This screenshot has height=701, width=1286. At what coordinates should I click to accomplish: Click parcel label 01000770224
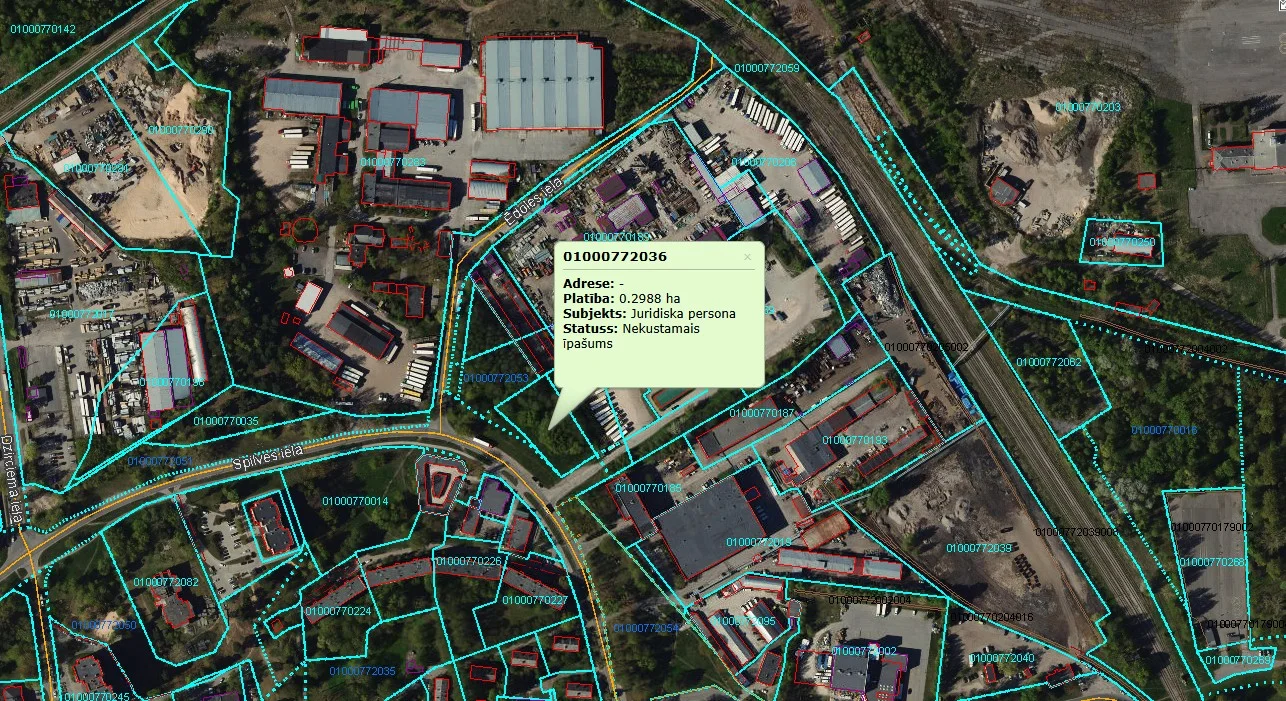(338, 611)
